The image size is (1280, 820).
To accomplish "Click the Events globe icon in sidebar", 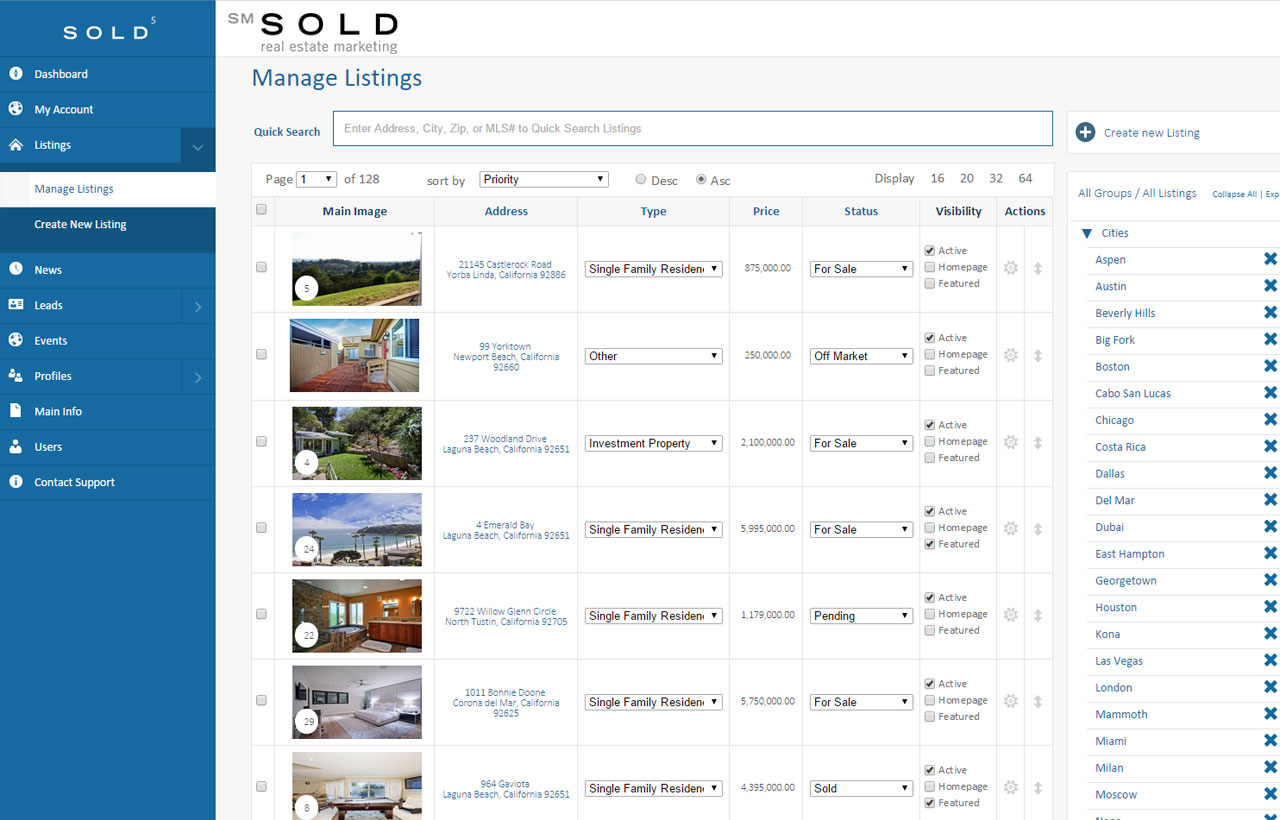I will [16, 340].
